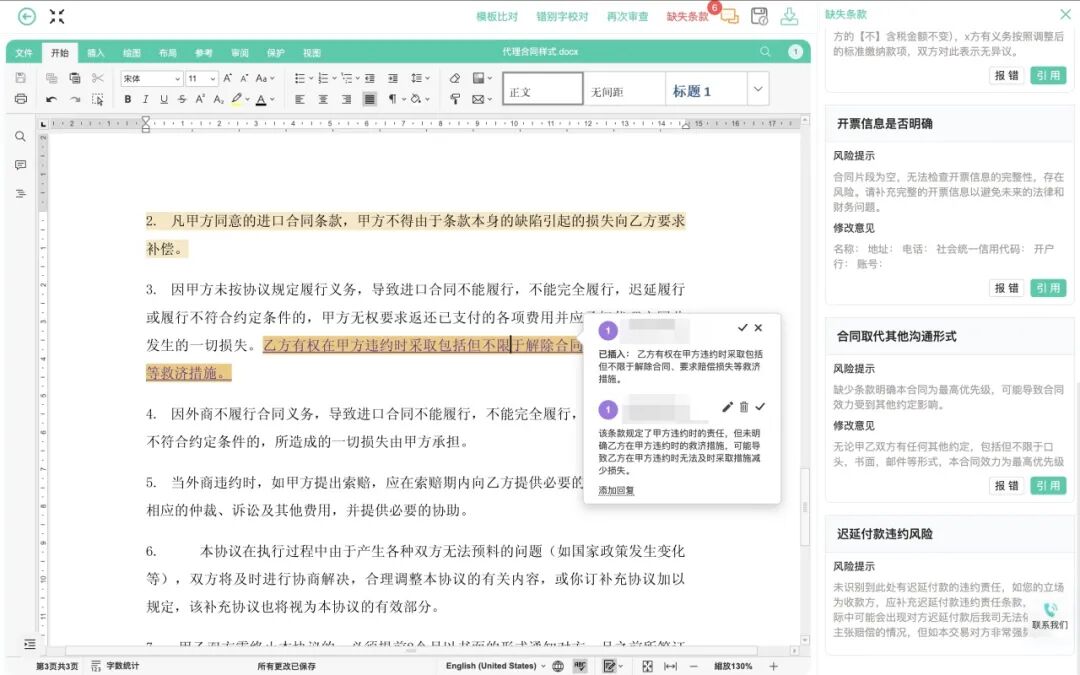Toggle underline formatting

point(162,99)
